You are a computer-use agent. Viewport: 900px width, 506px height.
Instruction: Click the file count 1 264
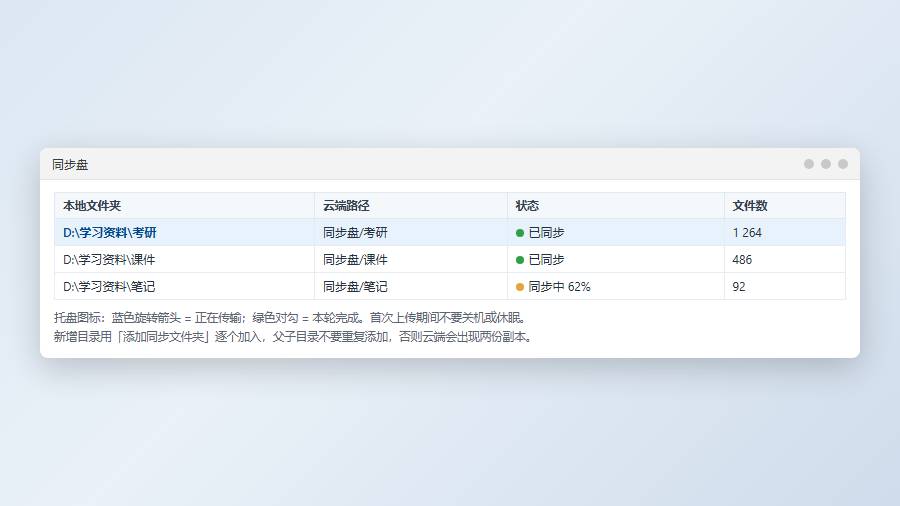(x=747, y=232)
